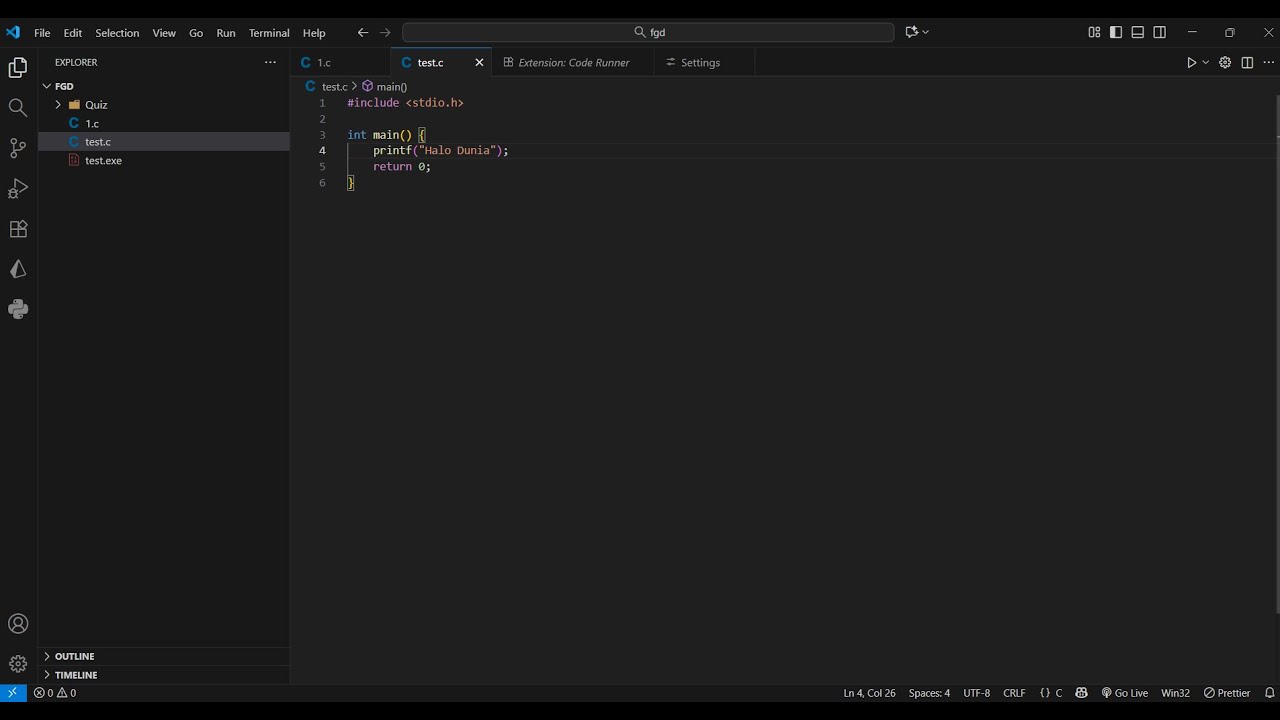This screenshot has width=1280, height=720.
Task: Open the View menu
Action: [x=164, y=33]
